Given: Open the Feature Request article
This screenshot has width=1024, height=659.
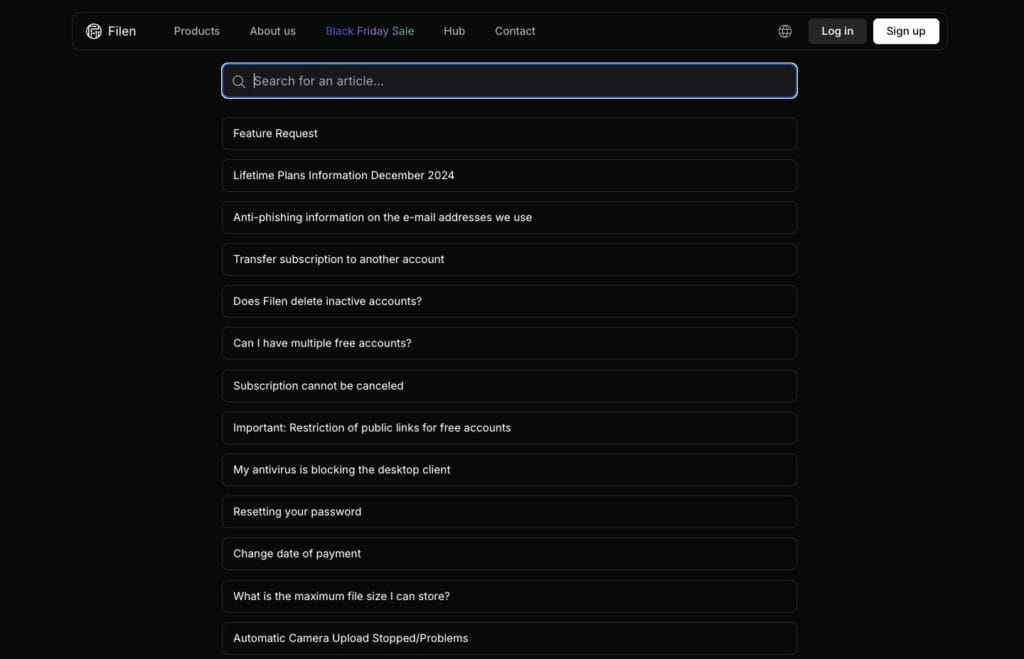Looking at the screenshot, I should click(x=508, y=133).
